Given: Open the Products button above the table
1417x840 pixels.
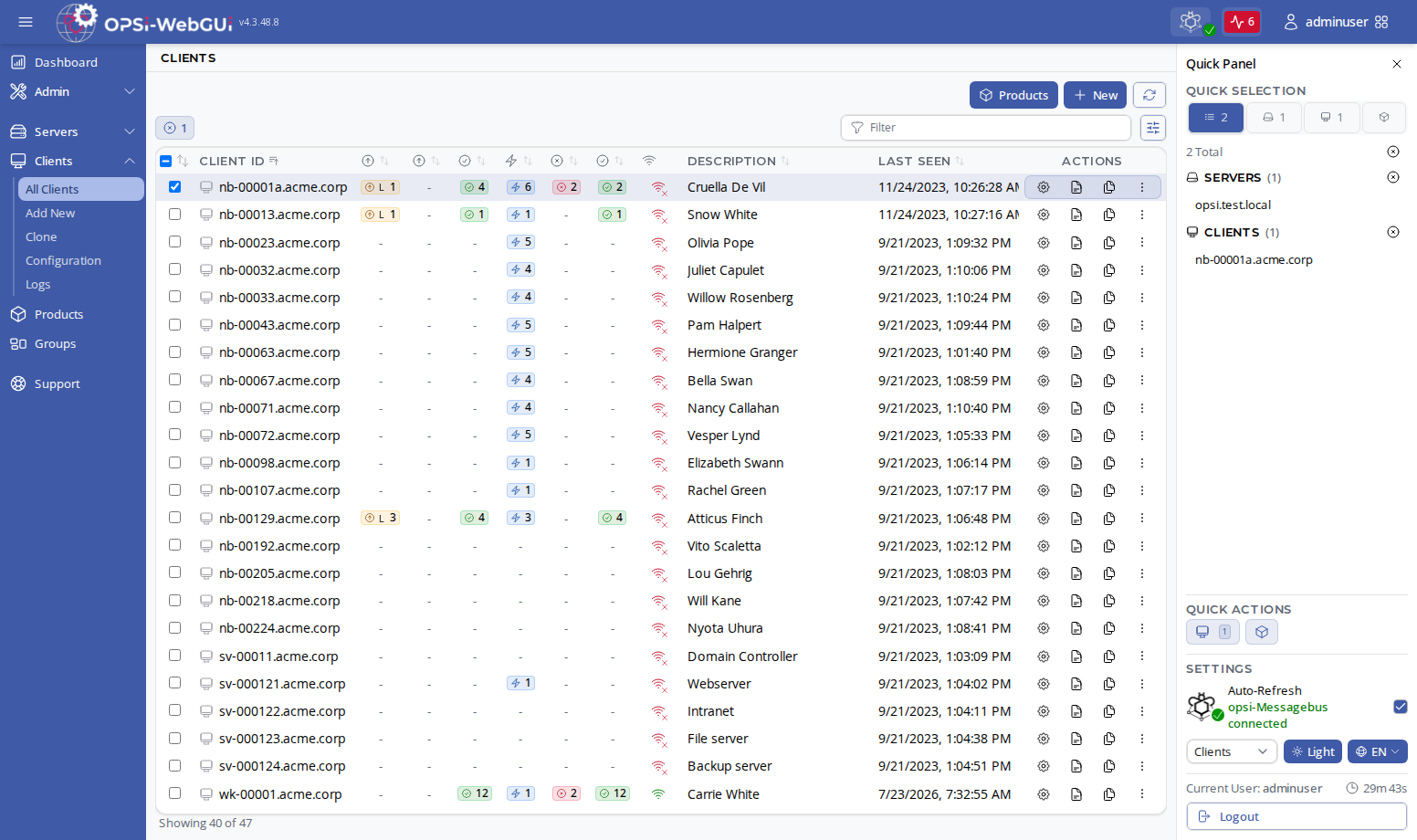Looking at the screenshot, I should (1013, 95).
